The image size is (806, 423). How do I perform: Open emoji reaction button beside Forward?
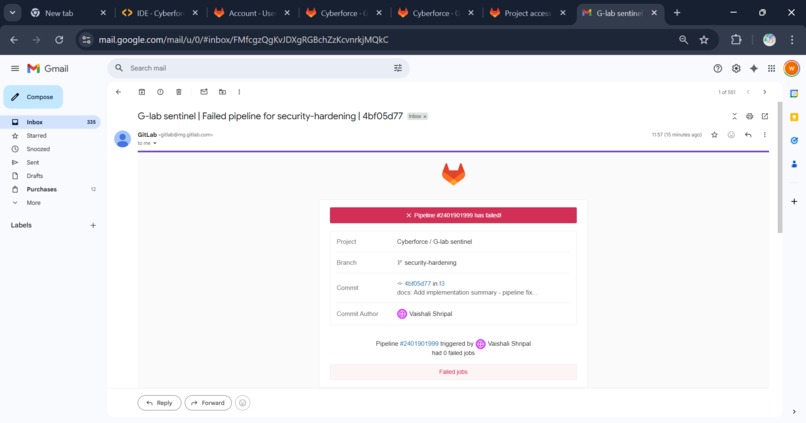[243, 403]
